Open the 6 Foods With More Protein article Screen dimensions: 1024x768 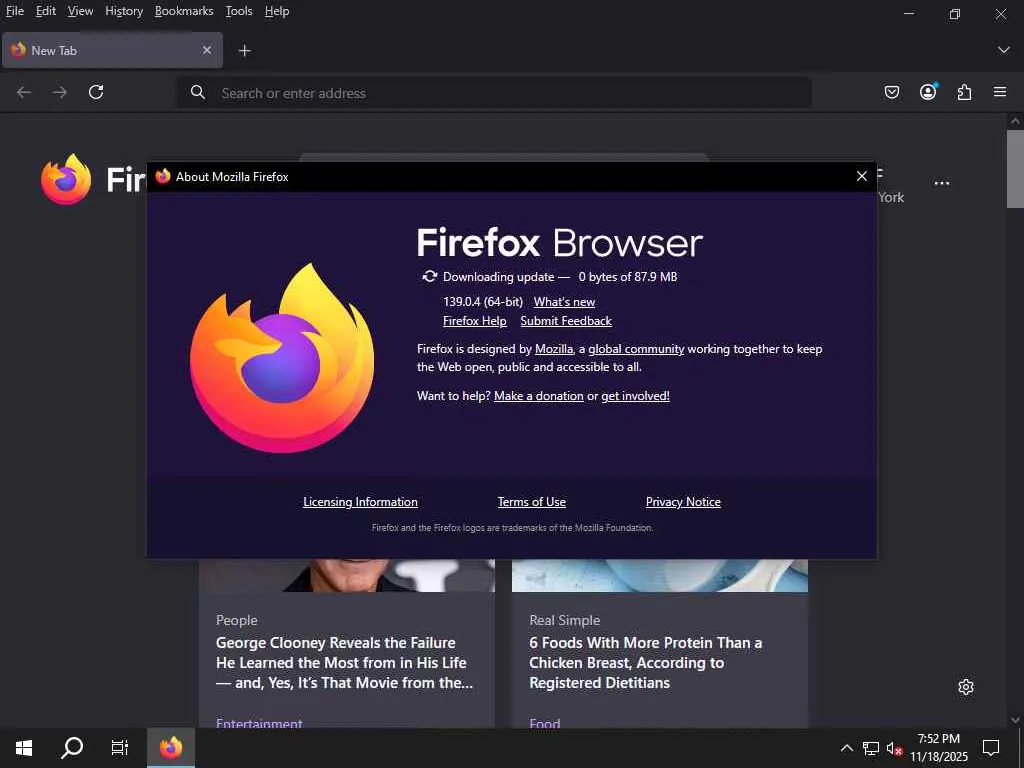tap(645, 662)
